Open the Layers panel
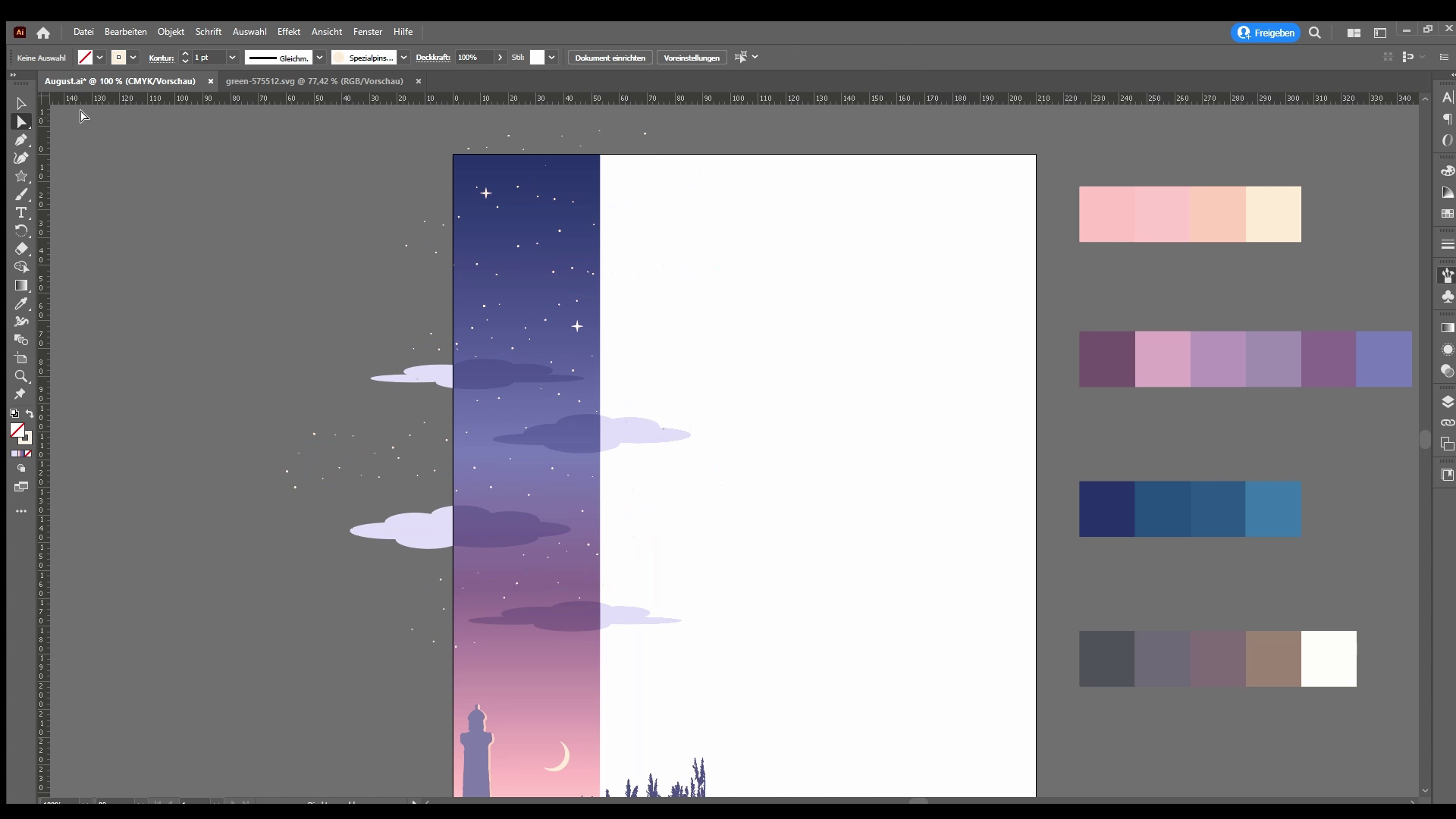1456x819 pixels. [1448, 401]
